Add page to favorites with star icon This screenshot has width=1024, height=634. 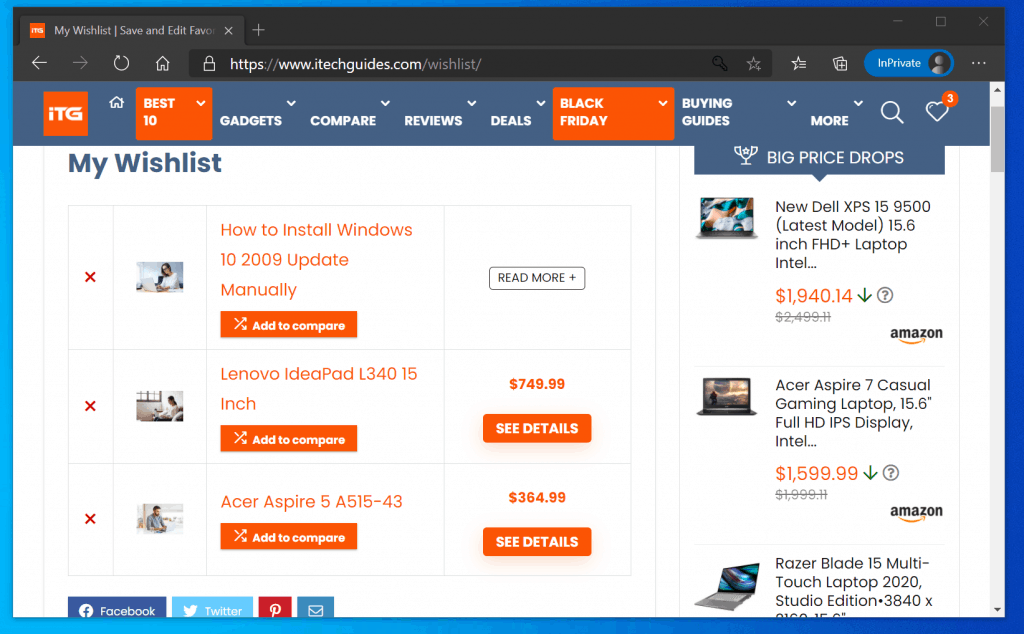pyautogui.click(x=754, y=63)
